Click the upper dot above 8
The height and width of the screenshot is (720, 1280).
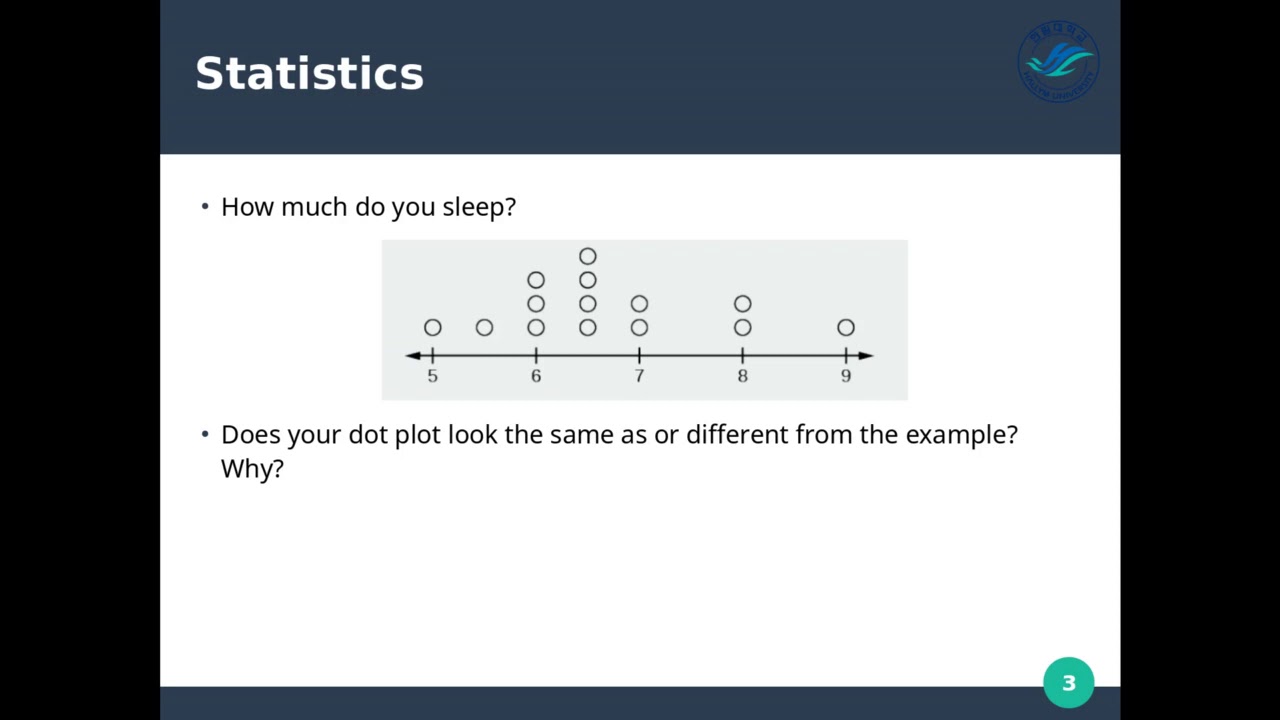(742, 303)
